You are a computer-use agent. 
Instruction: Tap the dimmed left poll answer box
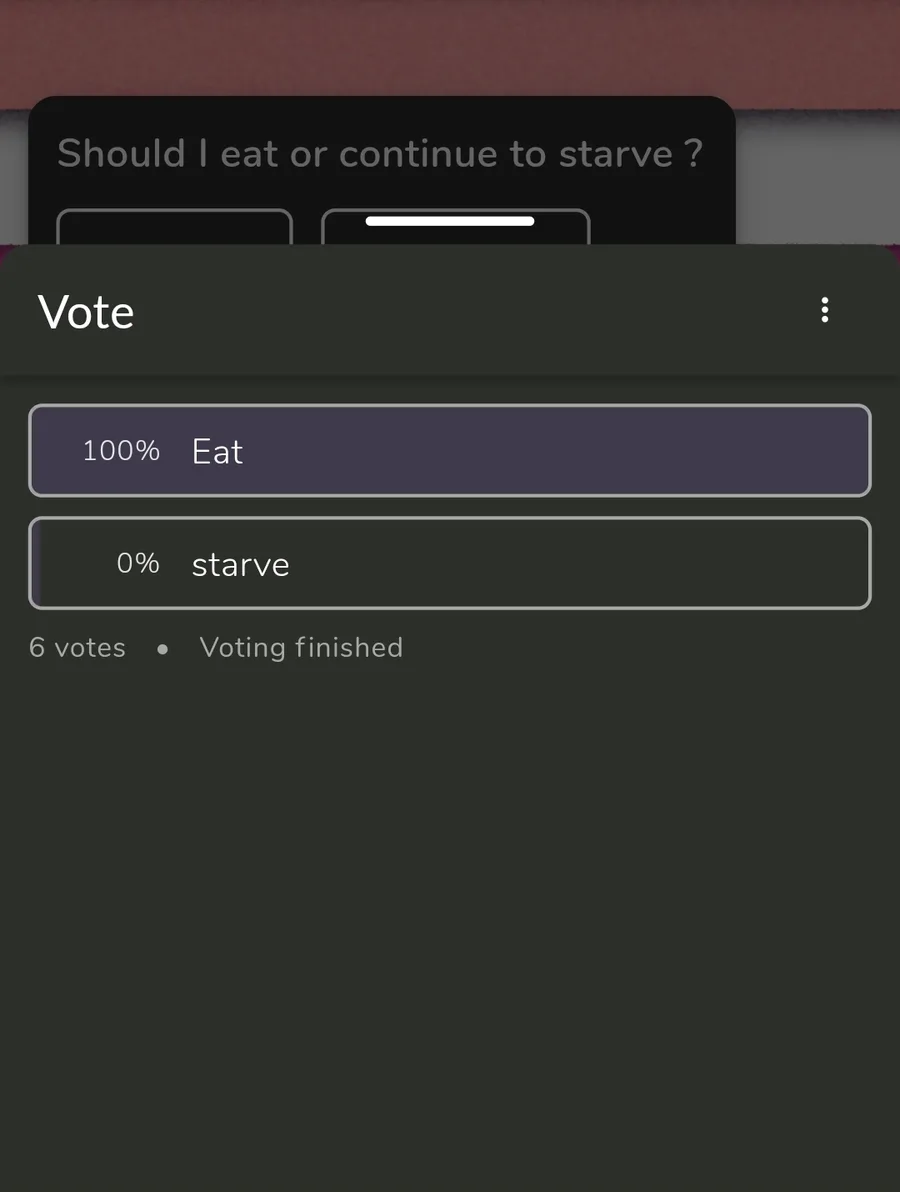[x=175, y=227]
